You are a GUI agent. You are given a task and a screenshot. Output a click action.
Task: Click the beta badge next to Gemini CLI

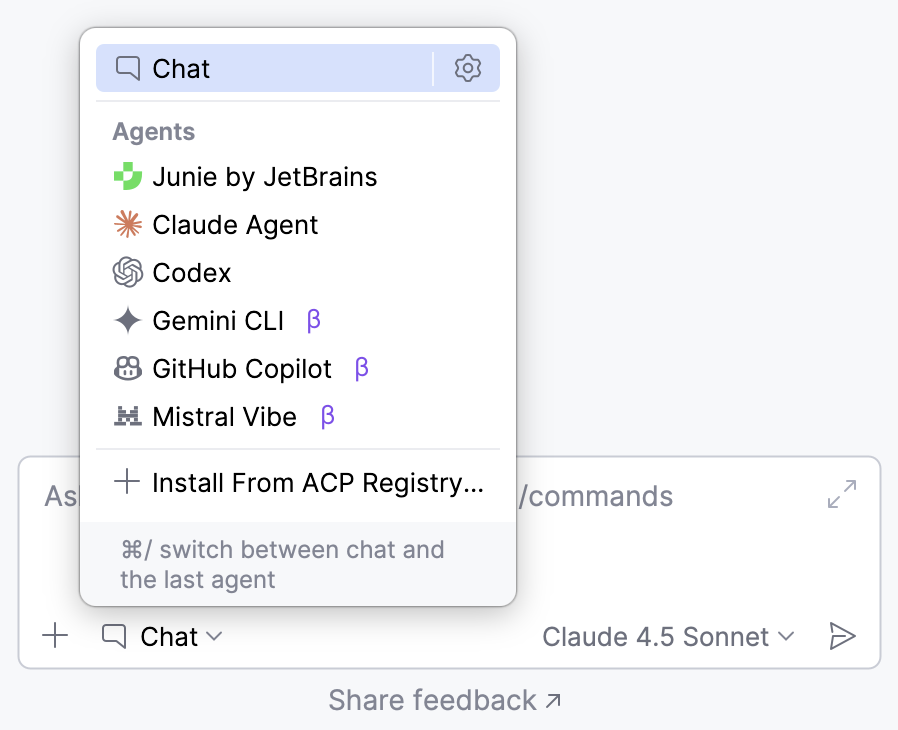pos(314,320)
